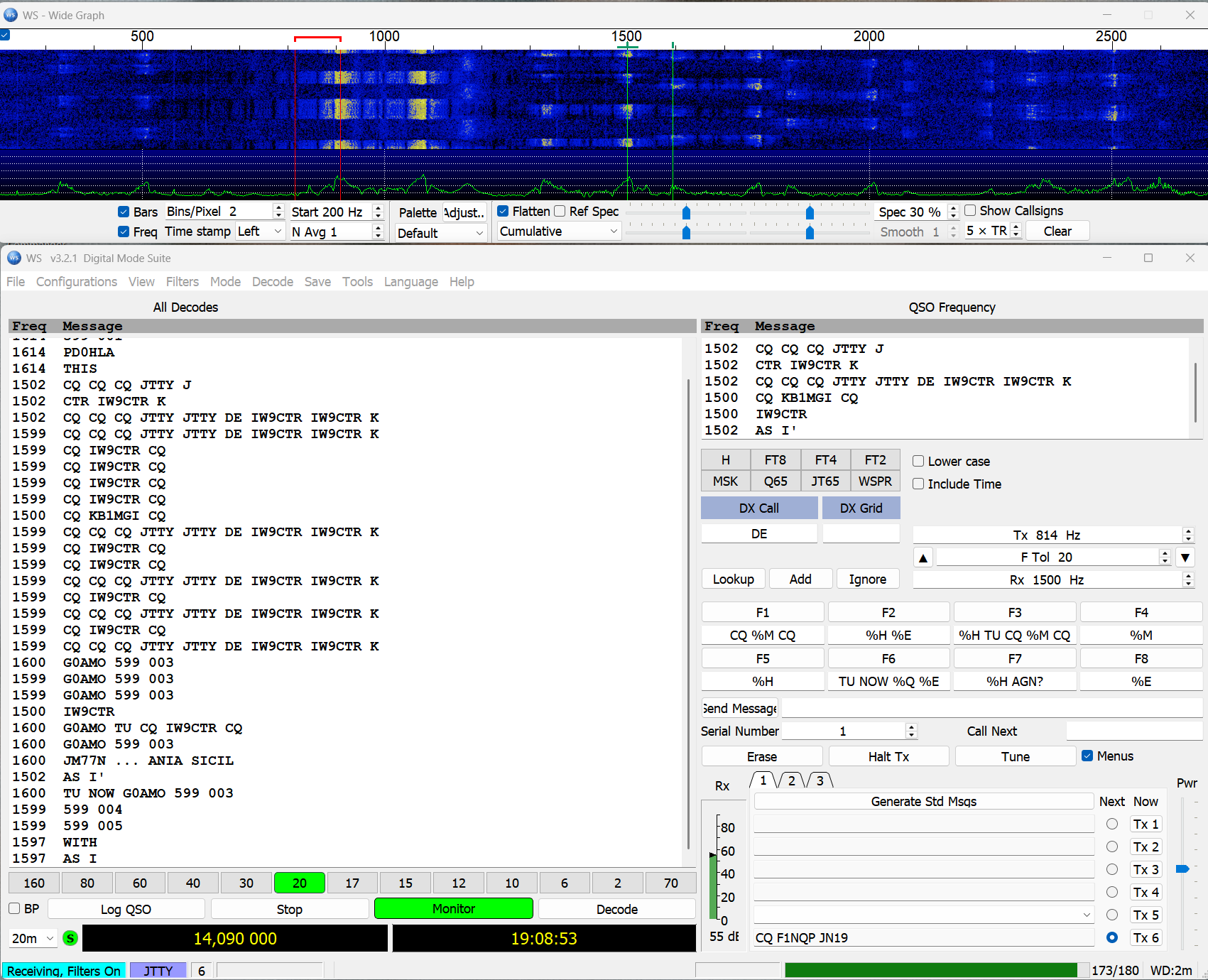Image resolution: width=1208 pixels, height=980 pixels.
Task: Click the Tx 4 button
Action: (1146, 892)
